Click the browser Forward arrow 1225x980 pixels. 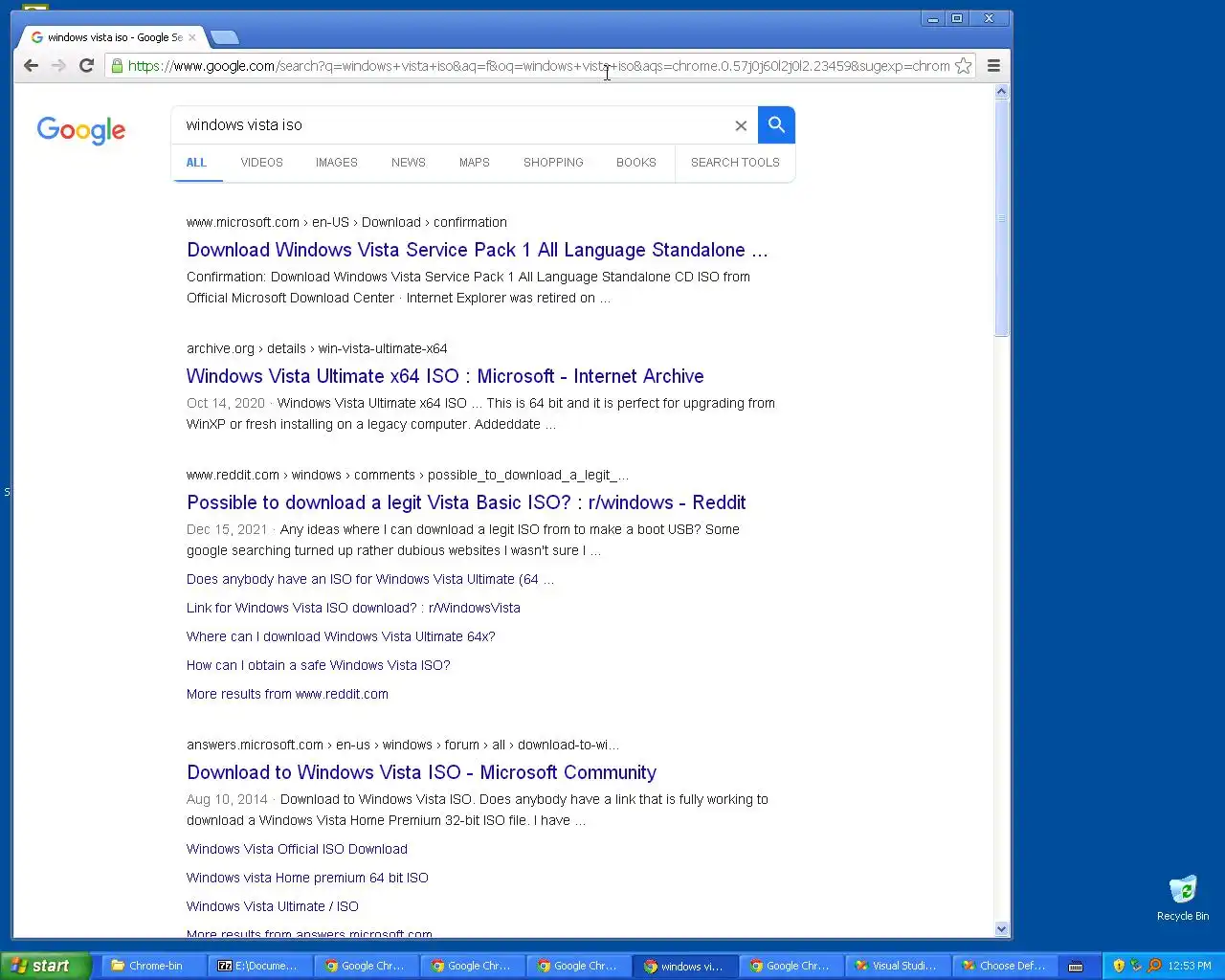click(58, 65)
